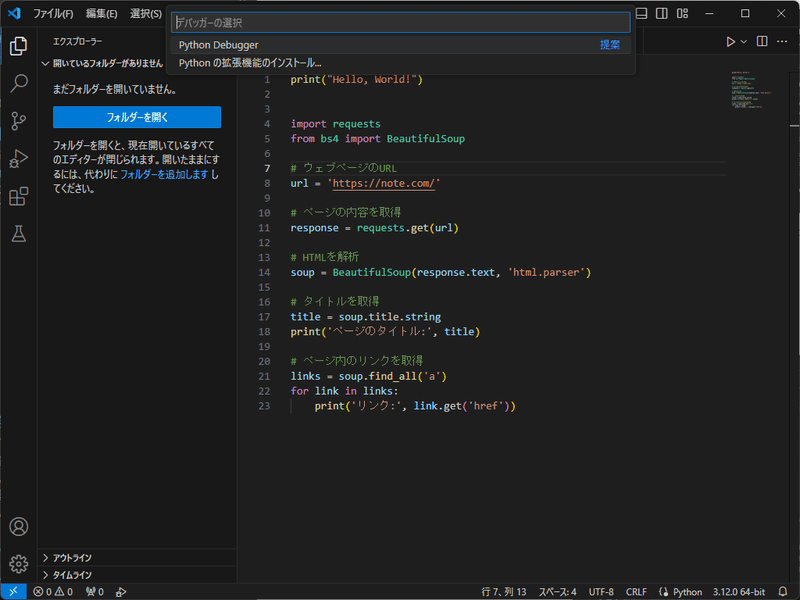800x600 pixels.
Task: Click the フォルダーを開く button
Action: point(137,117)
